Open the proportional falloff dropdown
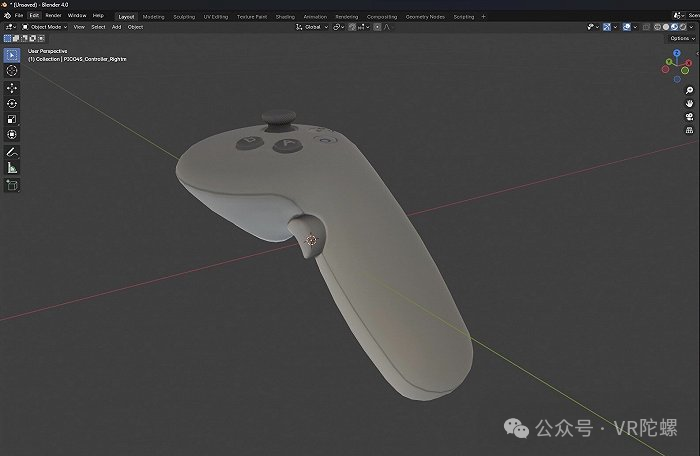Image resolution: width=700 pixels, height=456 pixels. coord(388,27)
